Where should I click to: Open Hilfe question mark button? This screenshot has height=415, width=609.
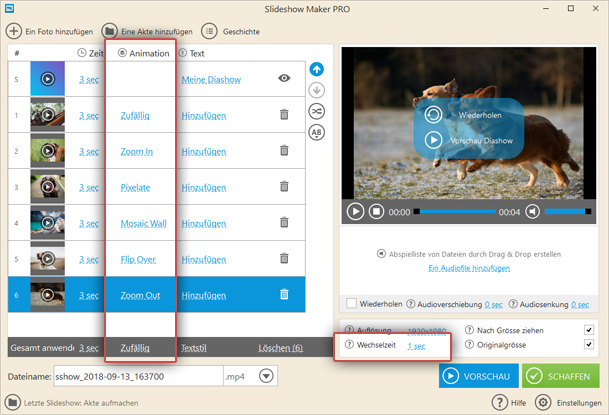(x=499, y=403)
